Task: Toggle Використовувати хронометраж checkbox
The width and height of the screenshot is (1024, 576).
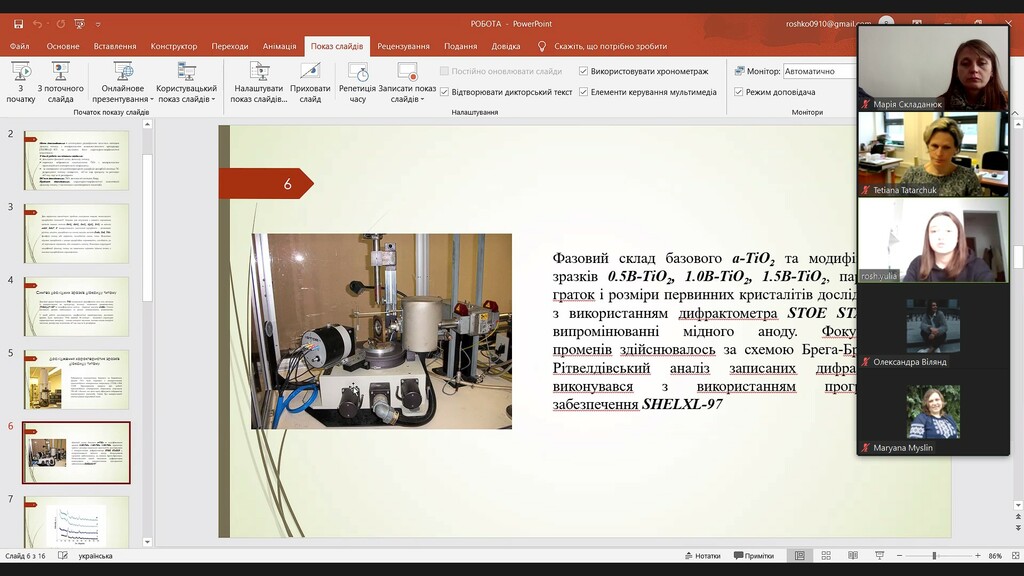Action: tap(583, 71)
